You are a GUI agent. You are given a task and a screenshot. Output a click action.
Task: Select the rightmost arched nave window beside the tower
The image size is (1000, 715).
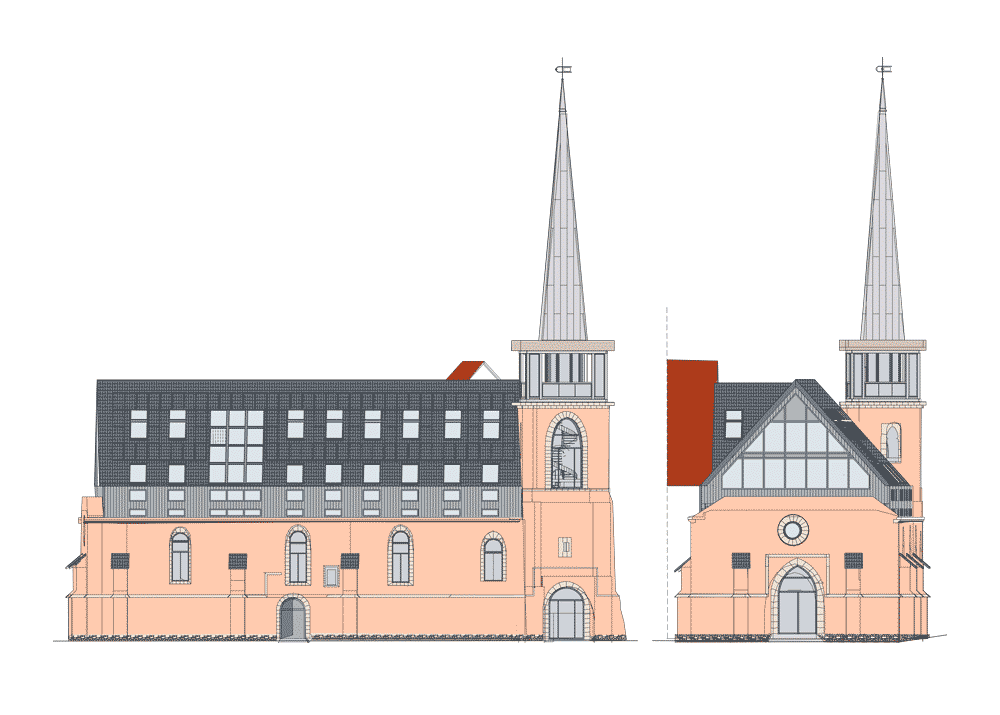(493, 559)
